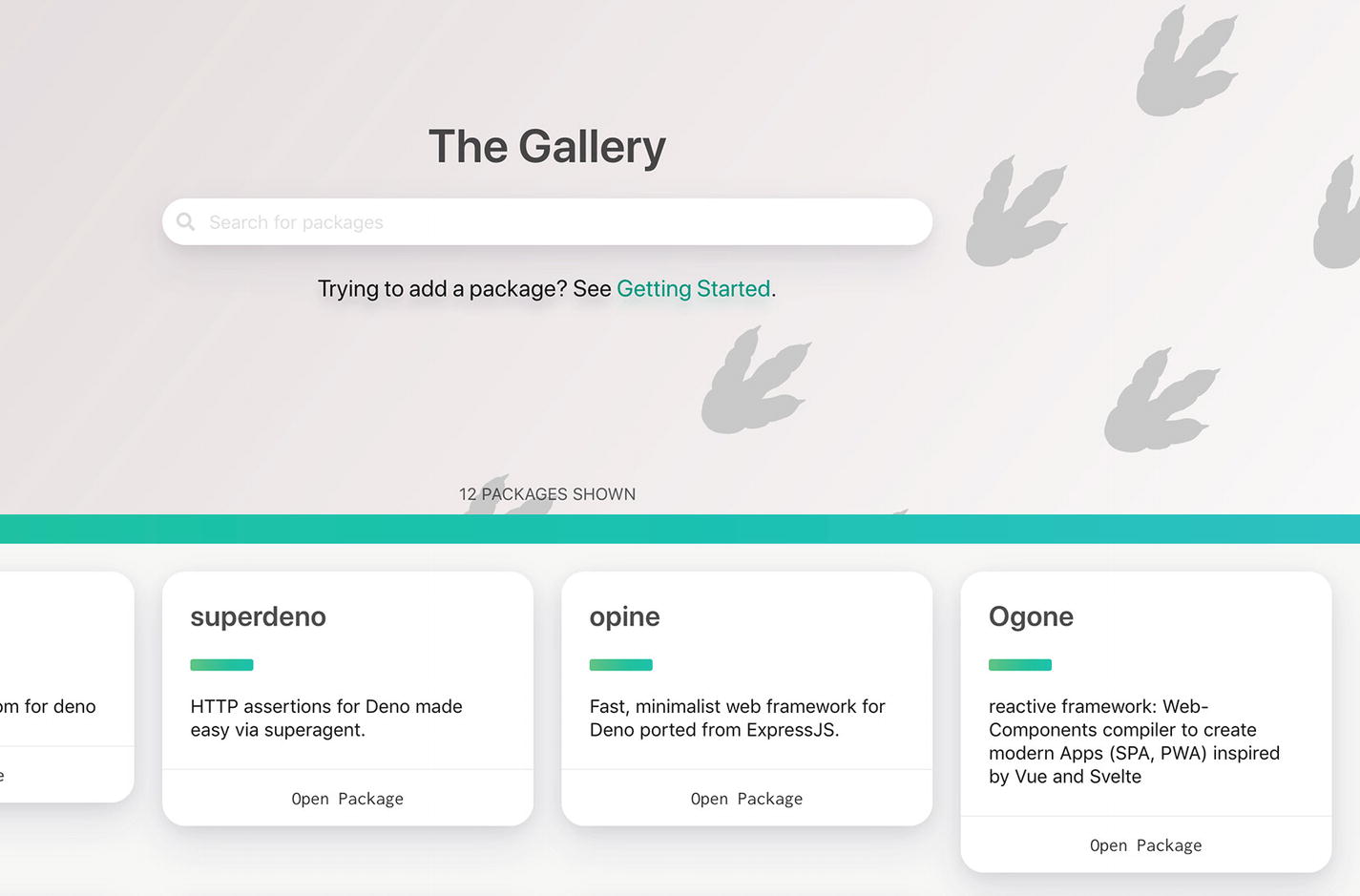Screen dimensions: 1360x896
Task: Click the teal divider band above the cards
Action: tap(680, 529)
